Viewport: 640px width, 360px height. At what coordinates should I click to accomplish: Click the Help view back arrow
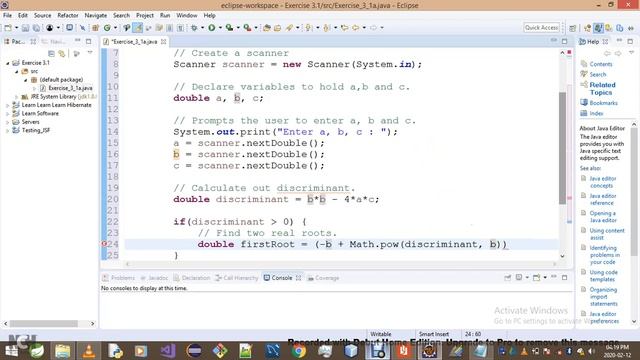[x=607, y=53]
